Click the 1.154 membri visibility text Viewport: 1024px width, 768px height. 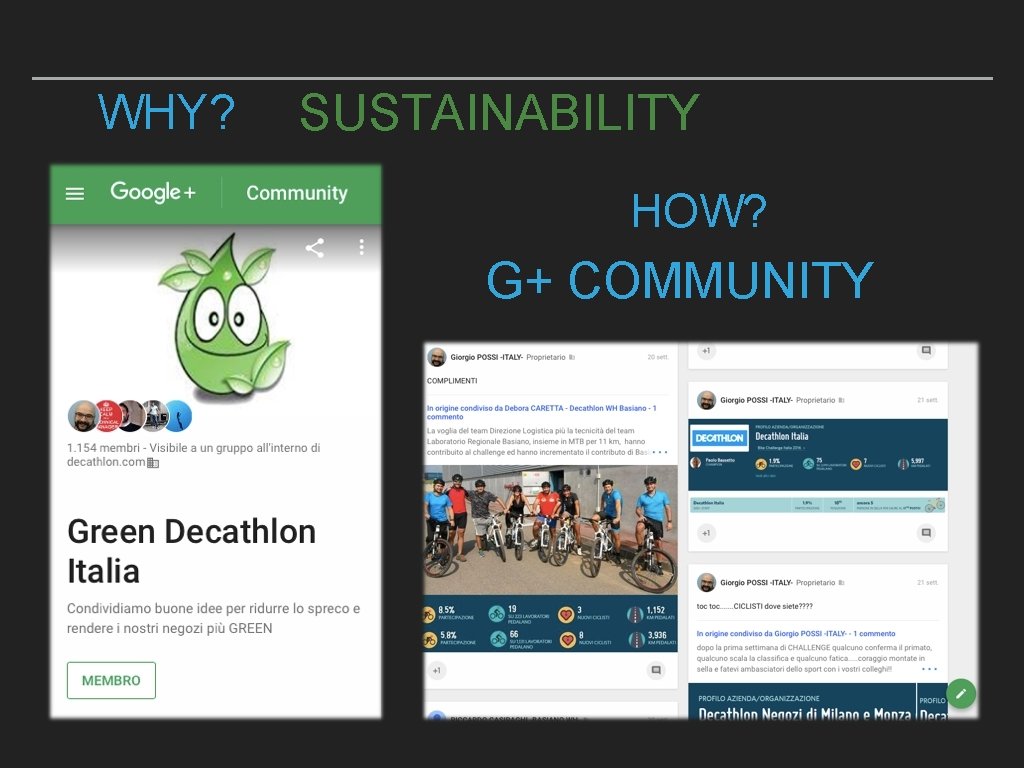tap(193, 455)
